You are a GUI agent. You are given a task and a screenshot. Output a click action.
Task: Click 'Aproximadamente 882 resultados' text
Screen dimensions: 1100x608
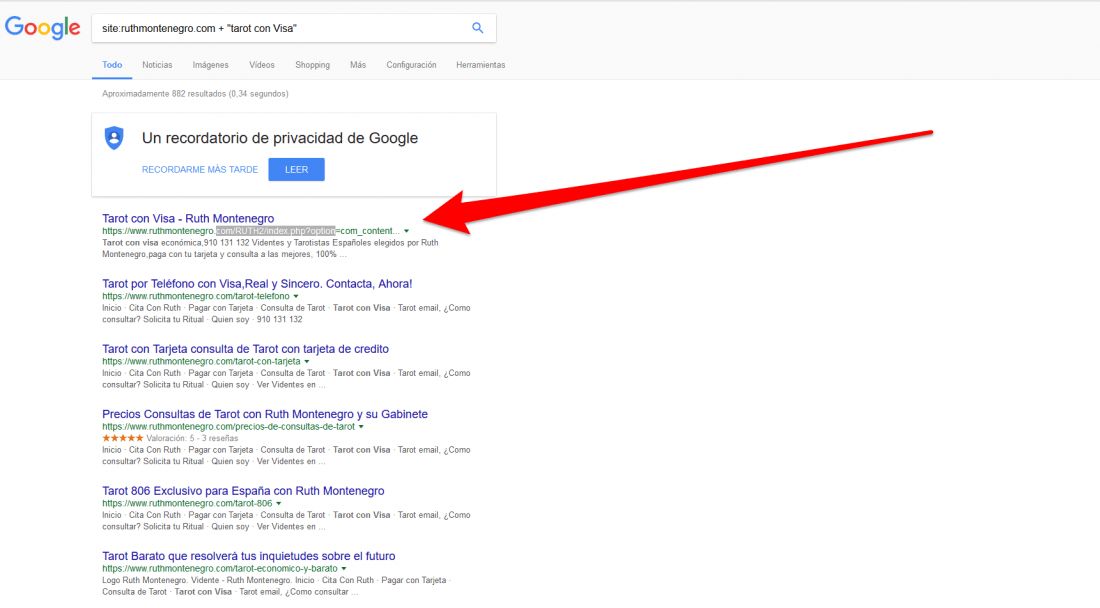point(195,93)
